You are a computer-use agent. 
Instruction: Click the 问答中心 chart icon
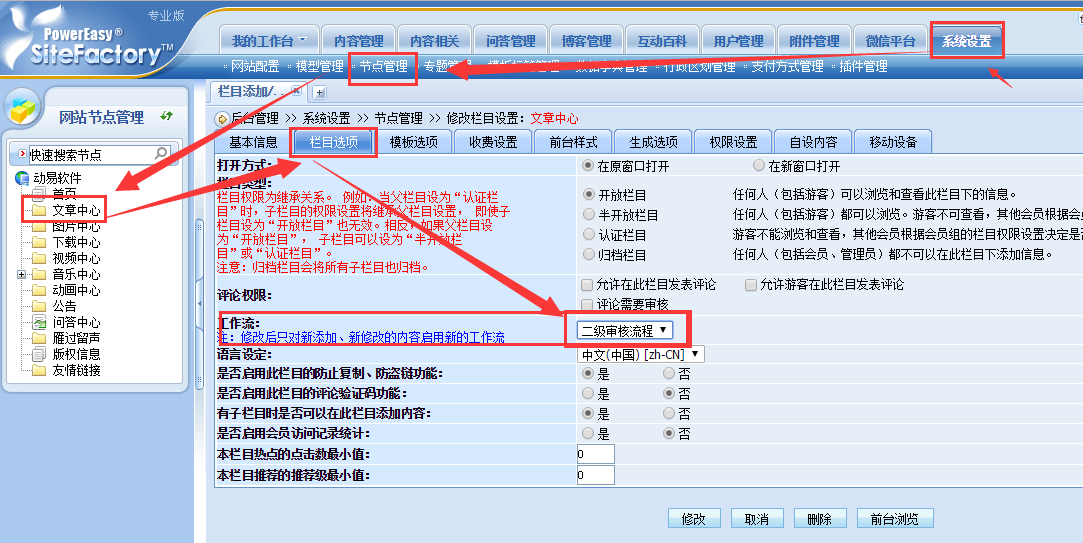39,322
